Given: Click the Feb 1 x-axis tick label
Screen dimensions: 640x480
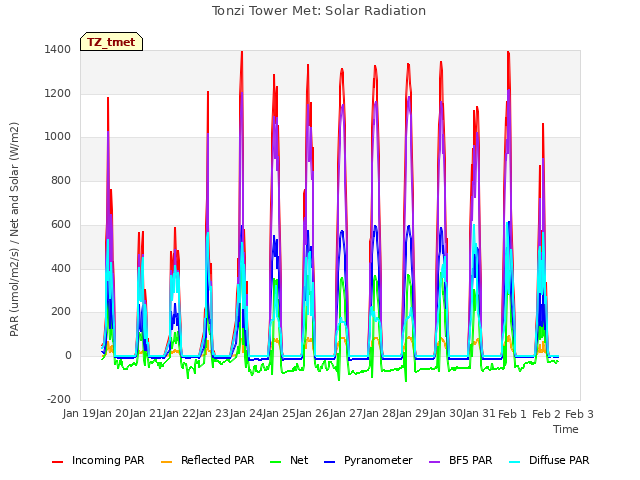Looking at the screenshot, I should click(513, 414).
